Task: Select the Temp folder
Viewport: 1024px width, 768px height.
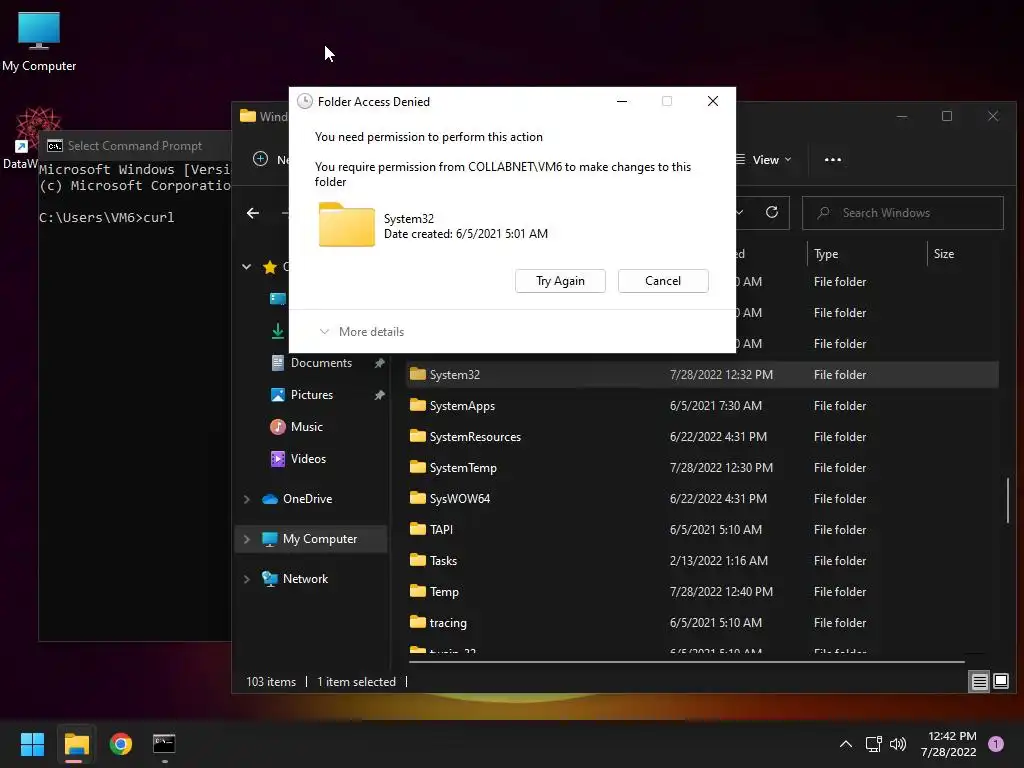Action: click(x=444, y=592)
